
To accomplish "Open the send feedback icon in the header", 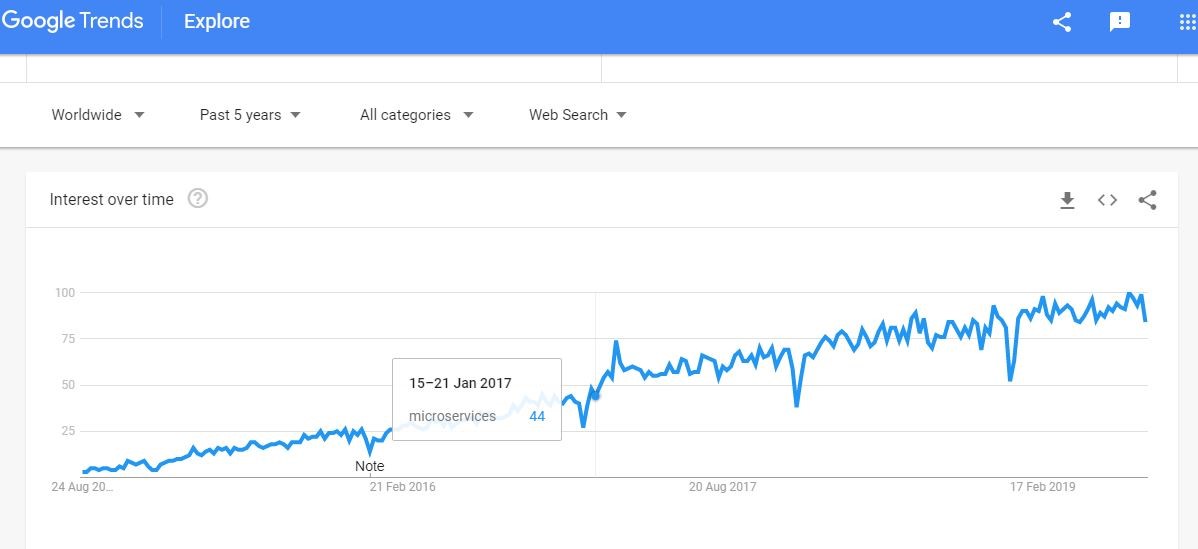I will [x=1119, y=22].
